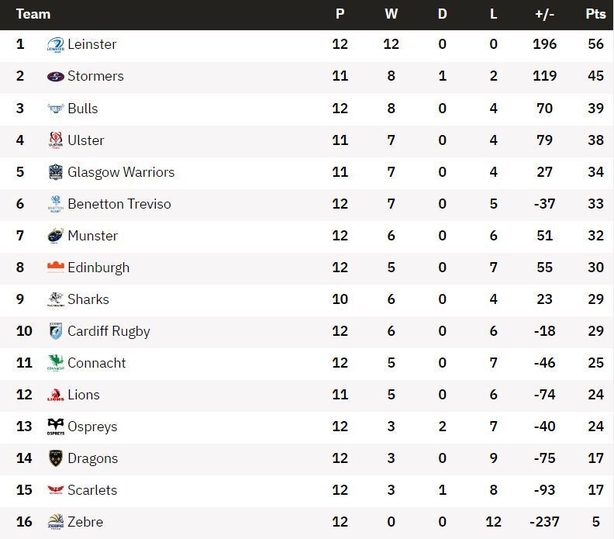
Task: Click the Scarlets red logo
Action: [x=55, y=490]
